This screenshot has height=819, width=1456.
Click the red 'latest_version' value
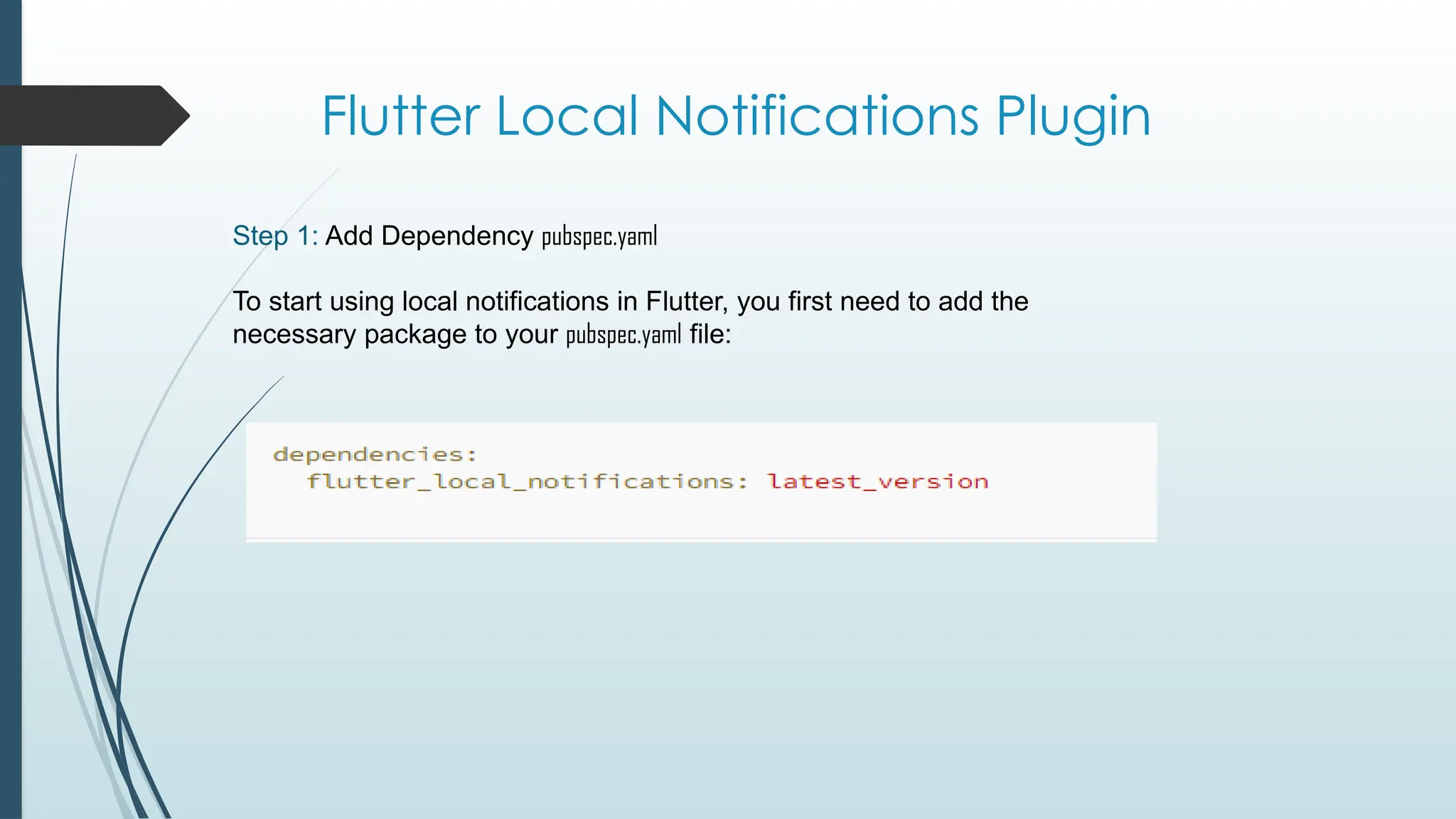[x=878, y=481]
